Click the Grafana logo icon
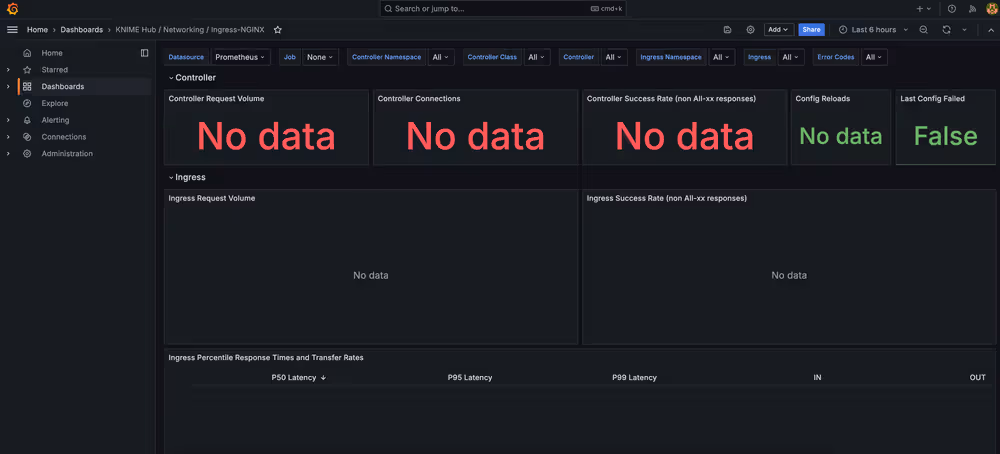Viewport: 1000px width, 454px height. pos(12,9)
